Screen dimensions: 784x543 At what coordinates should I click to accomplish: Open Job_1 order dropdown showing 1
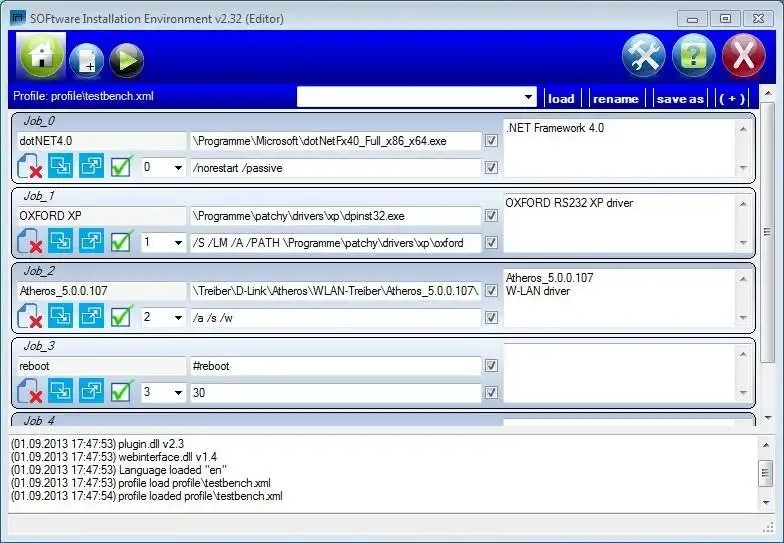click(x=162, y=242)
